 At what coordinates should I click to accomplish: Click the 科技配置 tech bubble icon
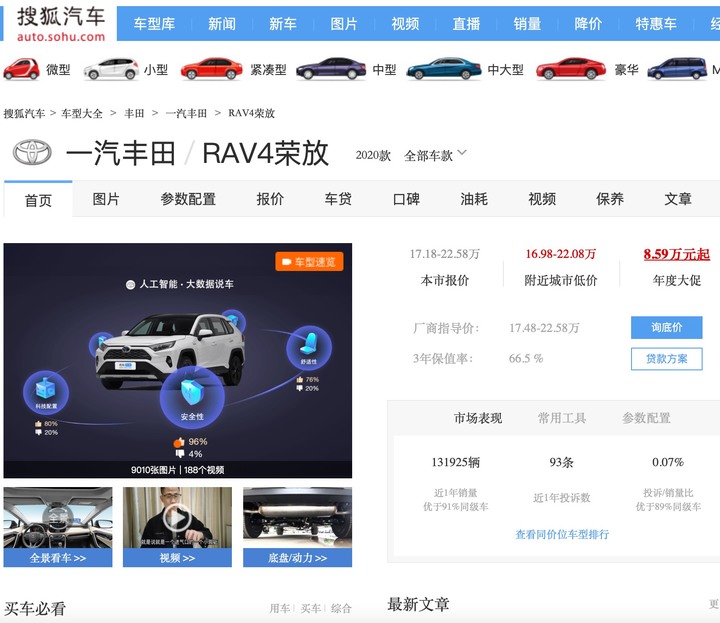click(46, 393)
